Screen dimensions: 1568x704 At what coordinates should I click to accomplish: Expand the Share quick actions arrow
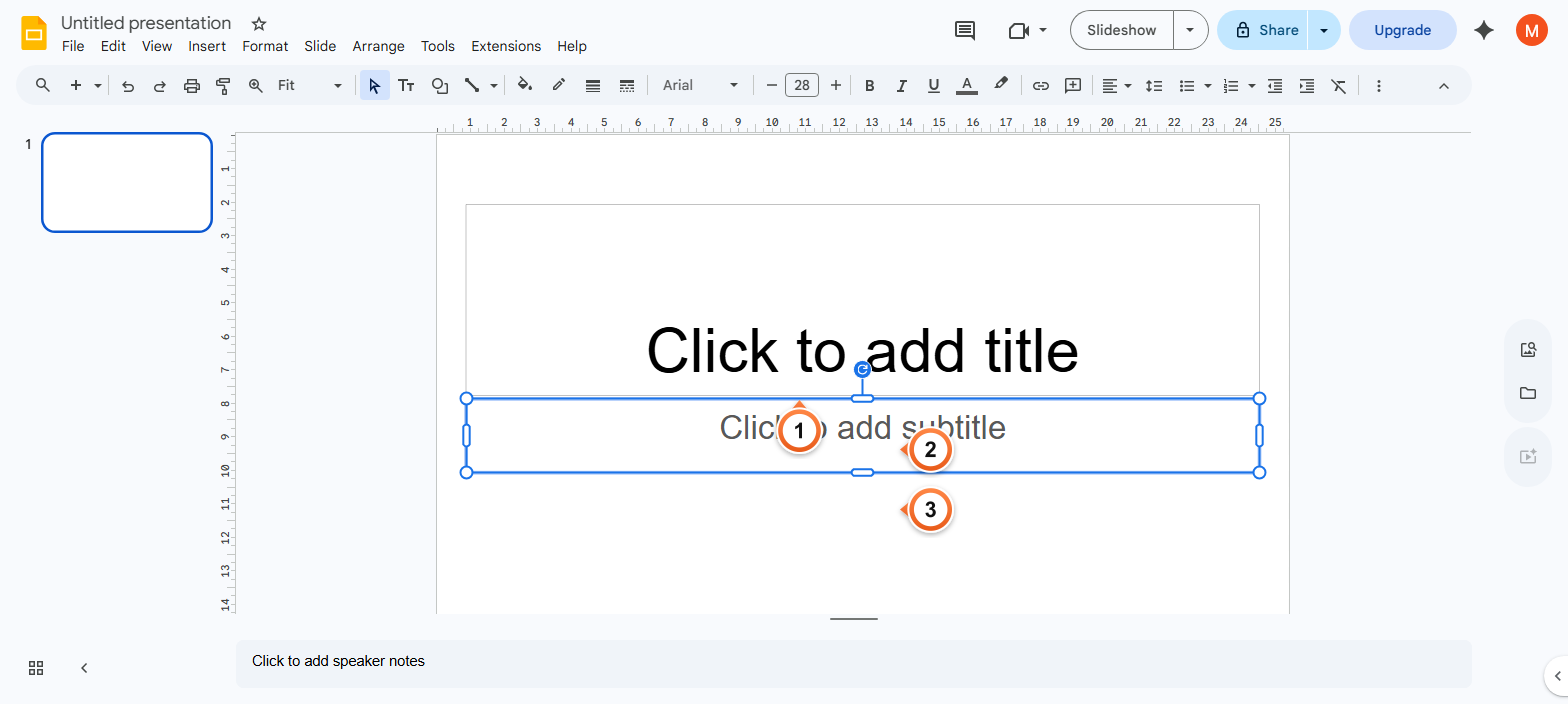coord(1324,30)
